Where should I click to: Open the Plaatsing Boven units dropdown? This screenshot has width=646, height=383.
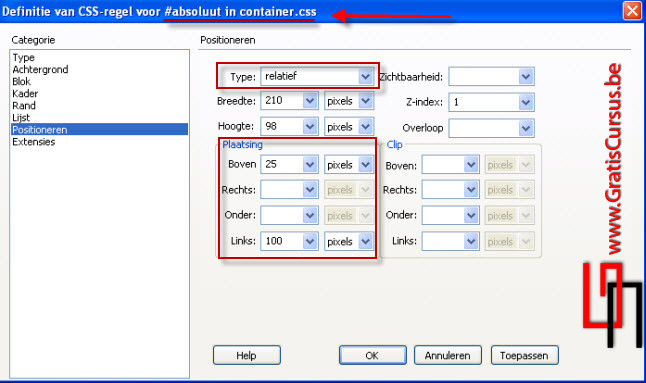365,165
